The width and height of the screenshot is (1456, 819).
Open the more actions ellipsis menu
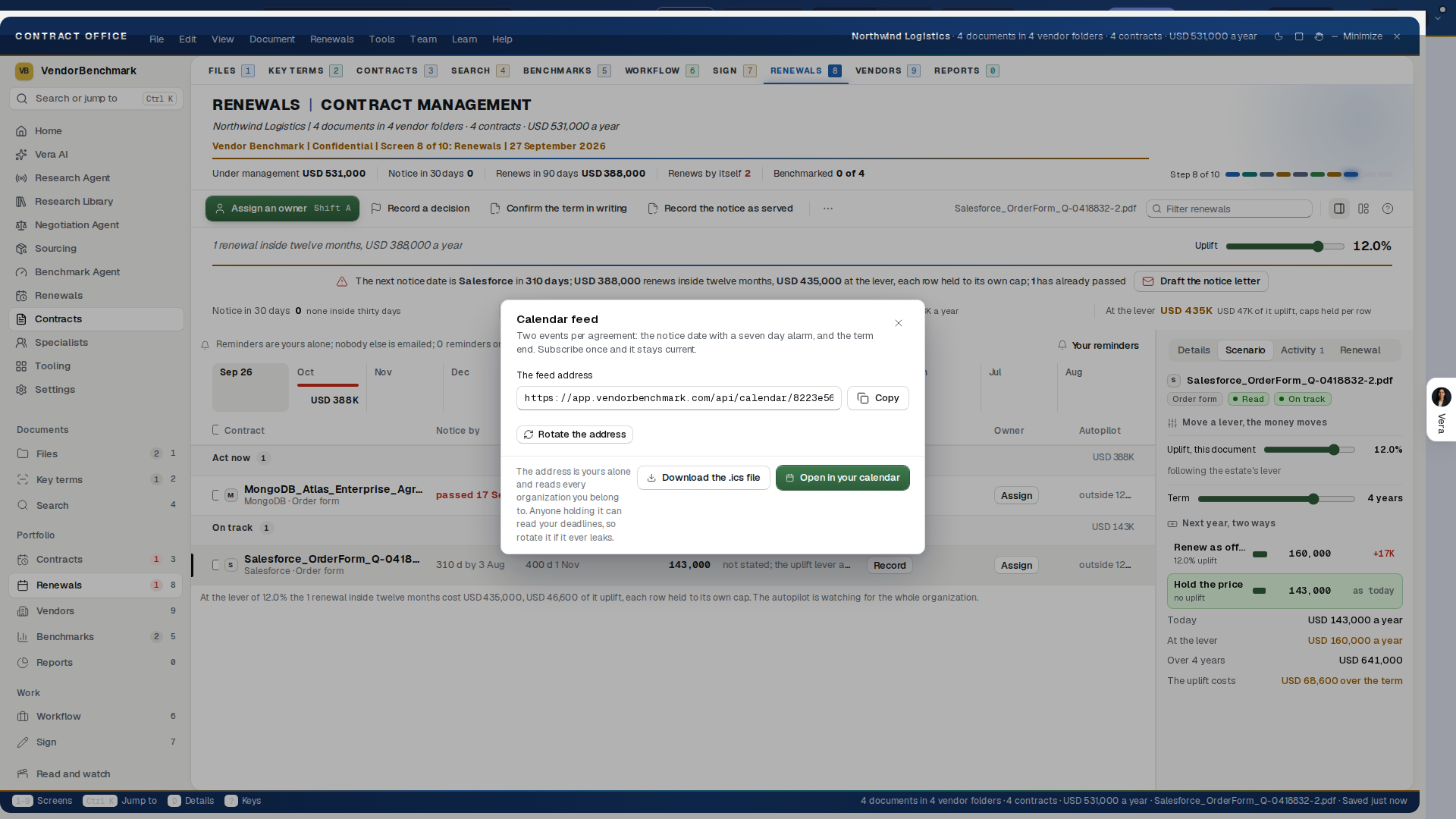point(828,209)
